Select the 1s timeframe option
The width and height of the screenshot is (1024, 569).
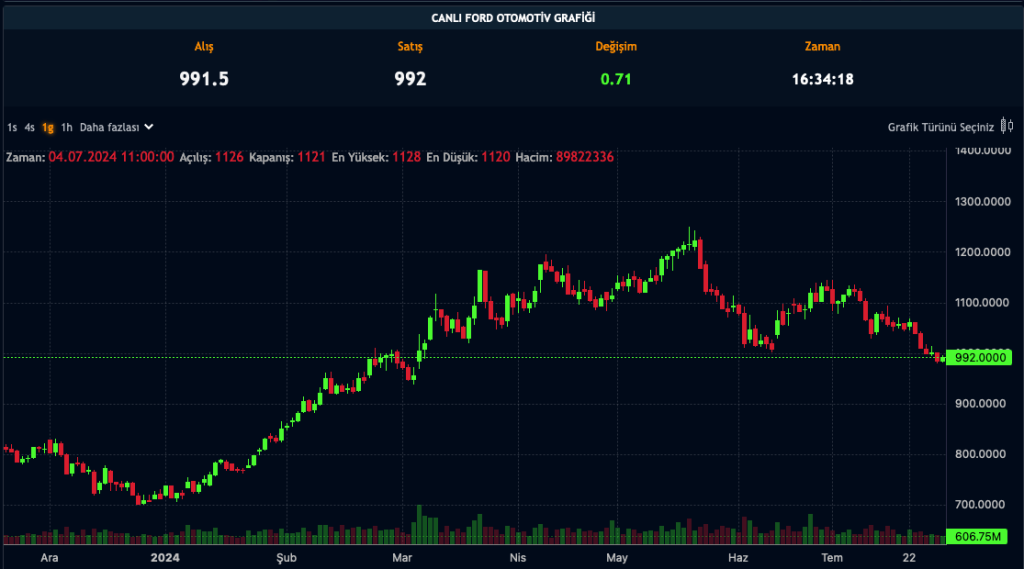[x=12, y=127]
